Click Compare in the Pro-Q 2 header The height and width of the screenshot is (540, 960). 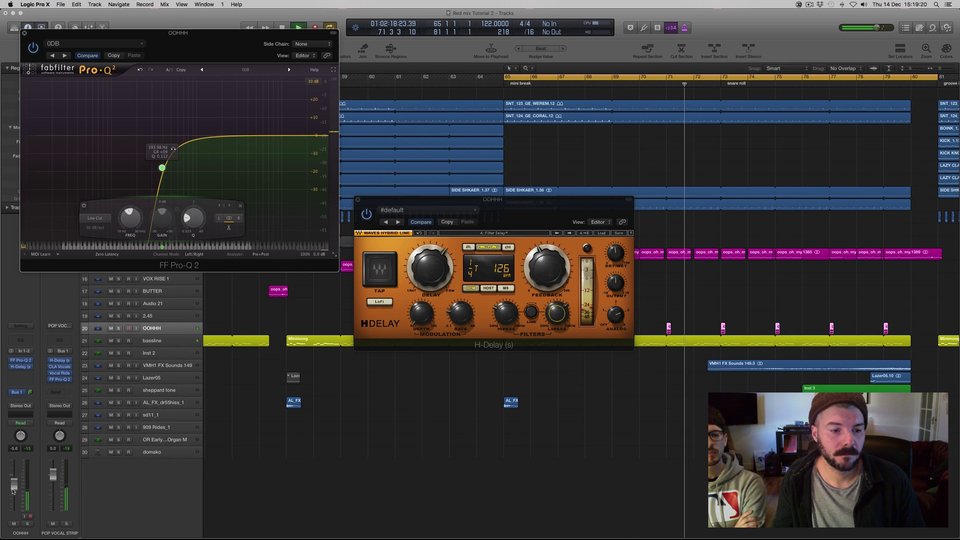(87, 56)
